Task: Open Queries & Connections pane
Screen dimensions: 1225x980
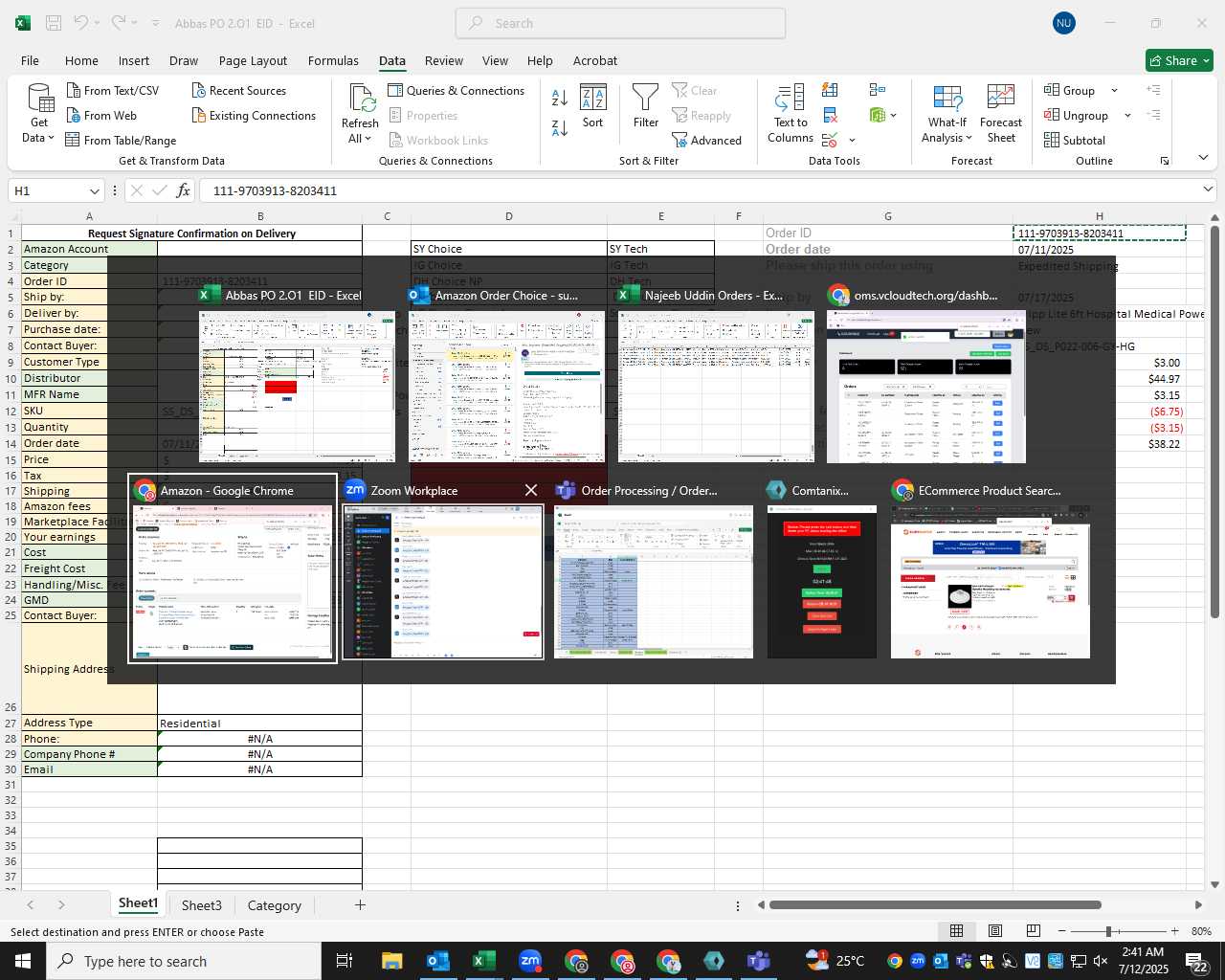Action: pyautogui.click(x=457, y=90)
